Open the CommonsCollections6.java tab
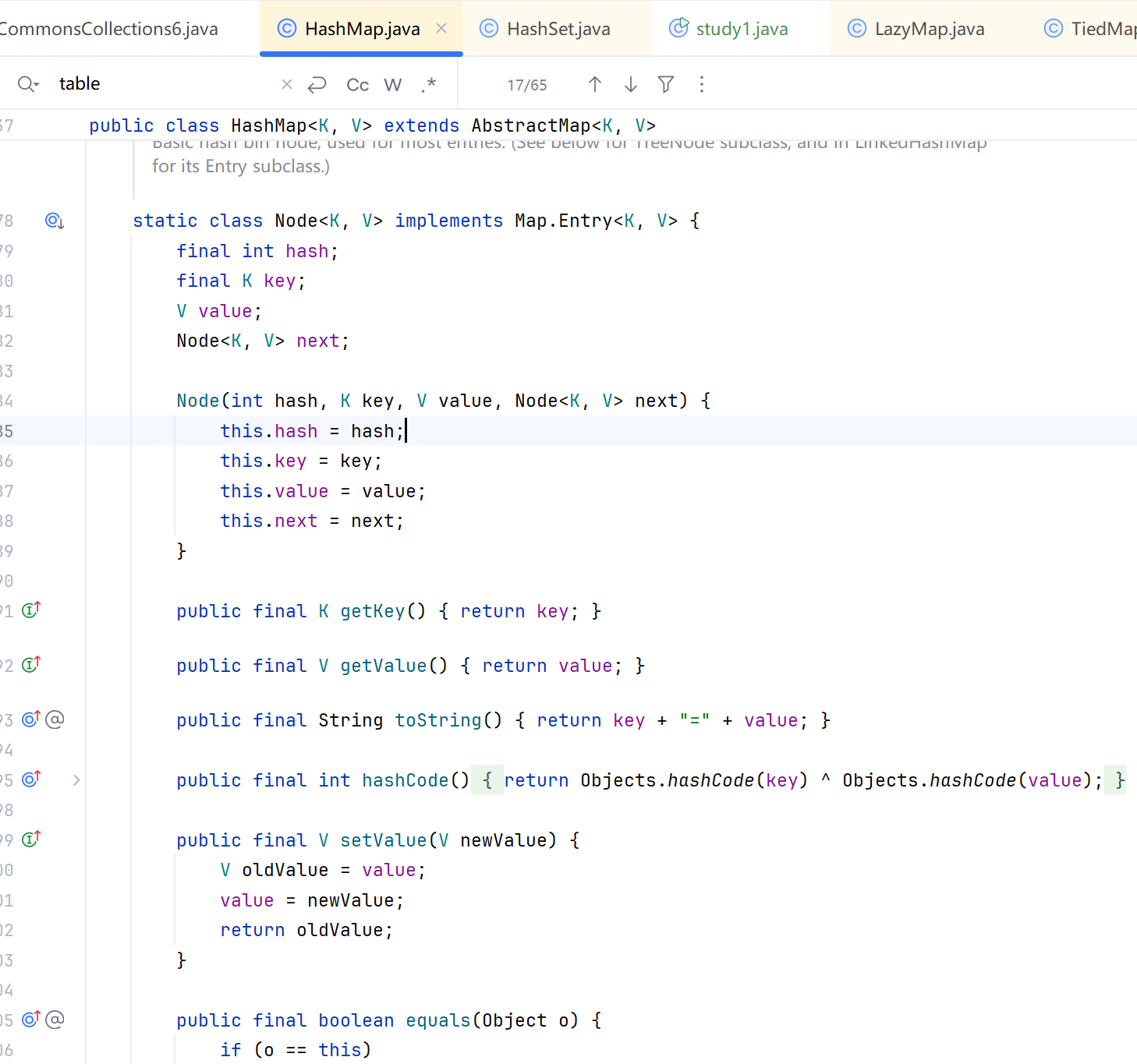 (x=109, y=29)
